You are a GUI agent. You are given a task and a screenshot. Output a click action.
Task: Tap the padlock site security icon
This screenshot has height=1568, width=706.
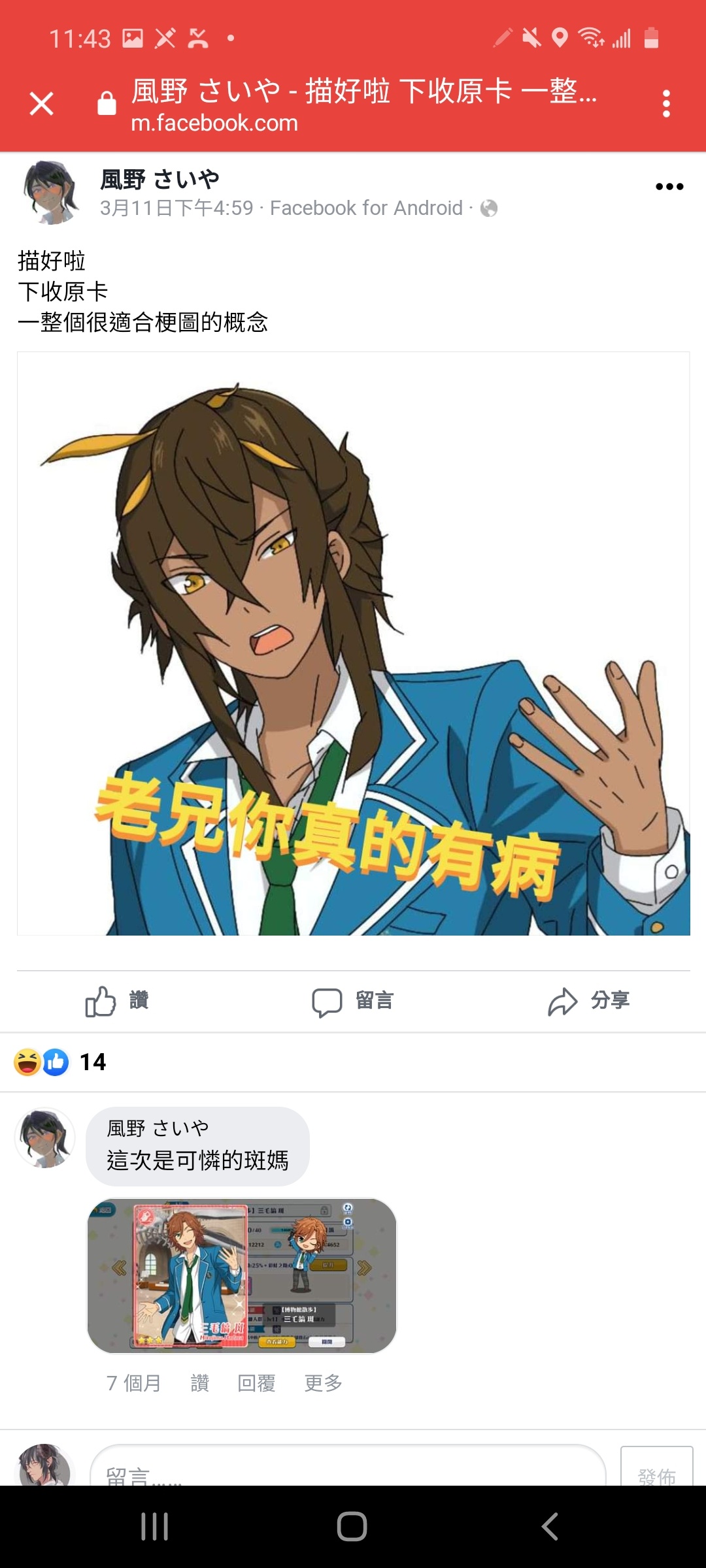pyautogui.click(x=107, y=103)
